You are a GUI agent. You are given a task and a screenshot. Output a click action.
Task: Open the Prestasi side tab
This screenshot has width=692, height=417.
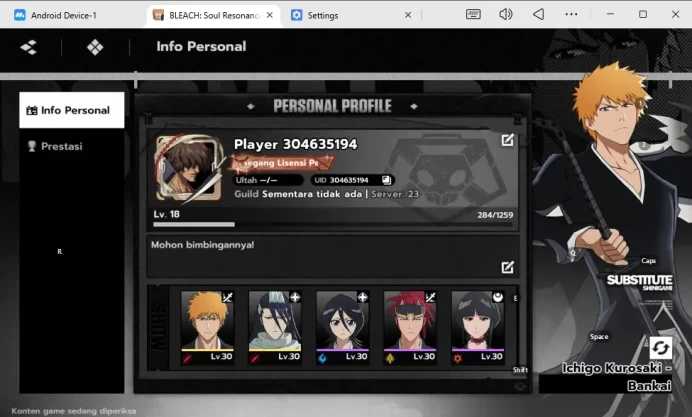(71, 146)
